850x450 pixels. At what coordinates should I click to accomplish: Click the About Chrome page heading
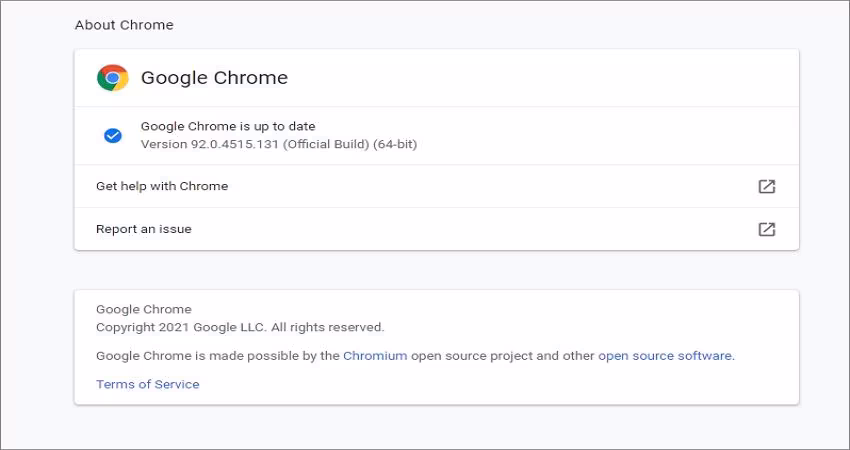(124, 25)
